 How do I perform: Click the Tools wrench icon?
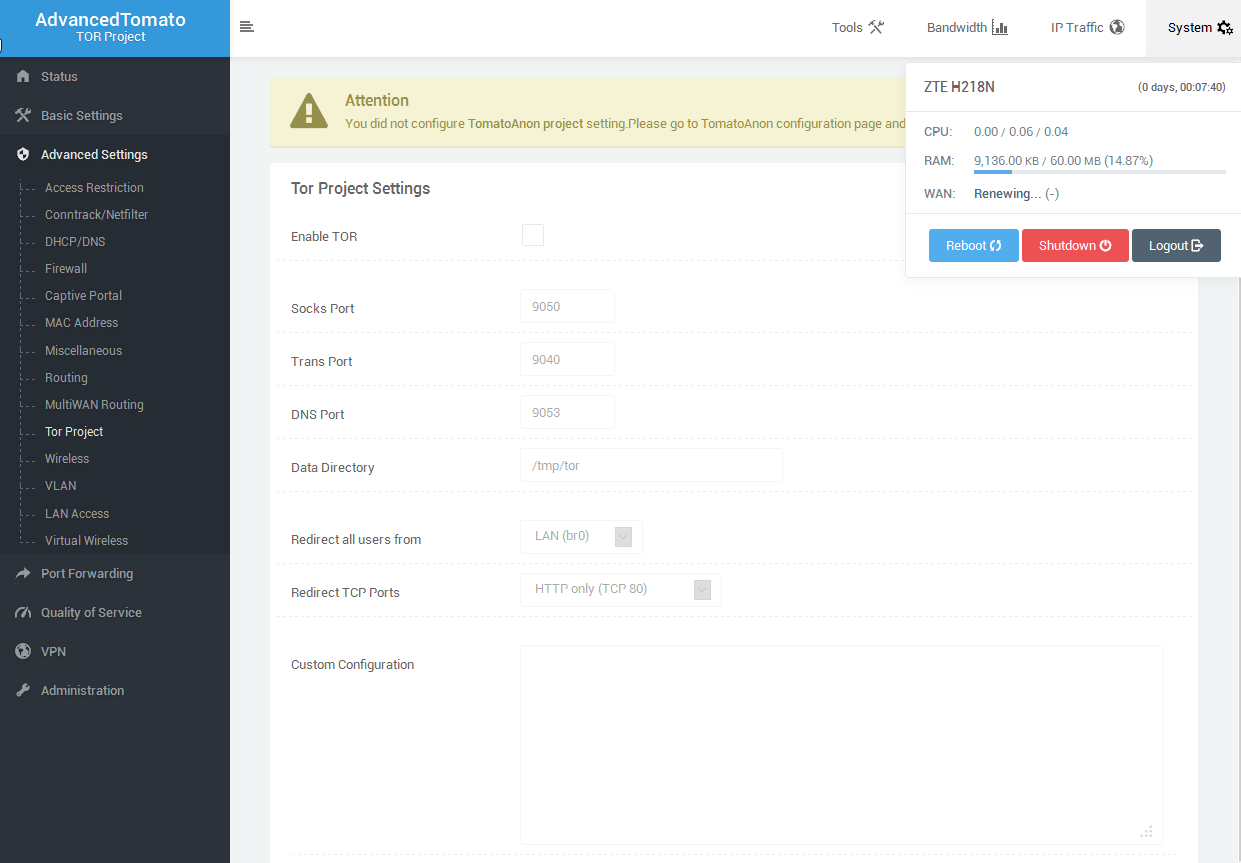[x=876, y=27]
